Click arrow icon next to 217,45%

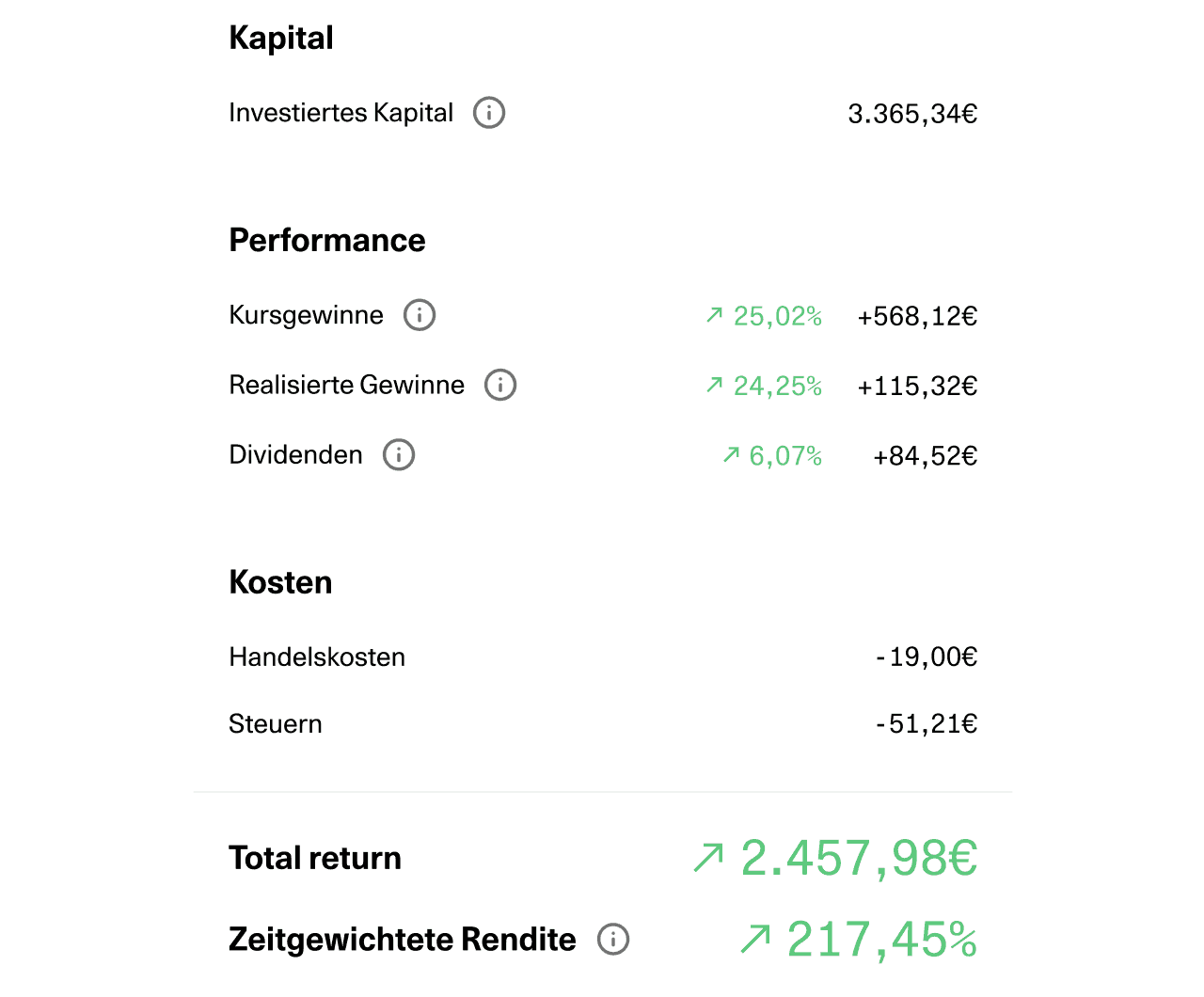755,939
